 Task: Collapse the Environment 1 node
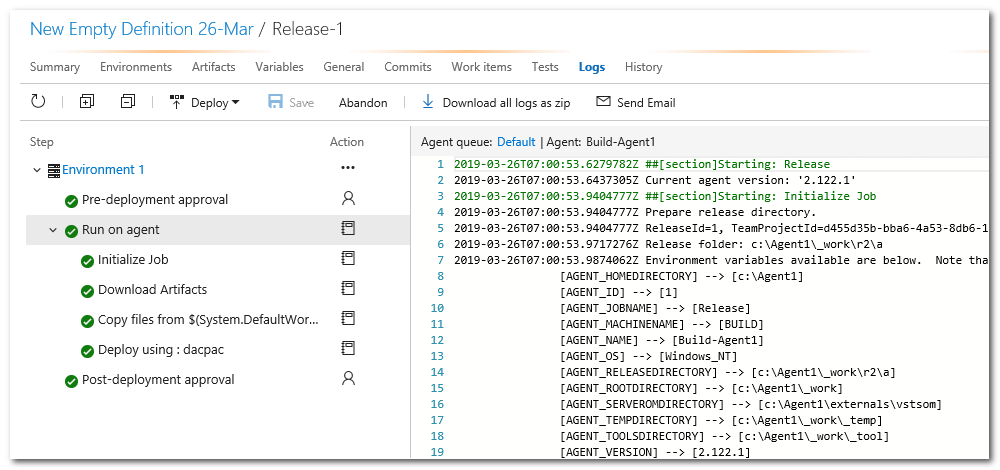tap(38, 170)
